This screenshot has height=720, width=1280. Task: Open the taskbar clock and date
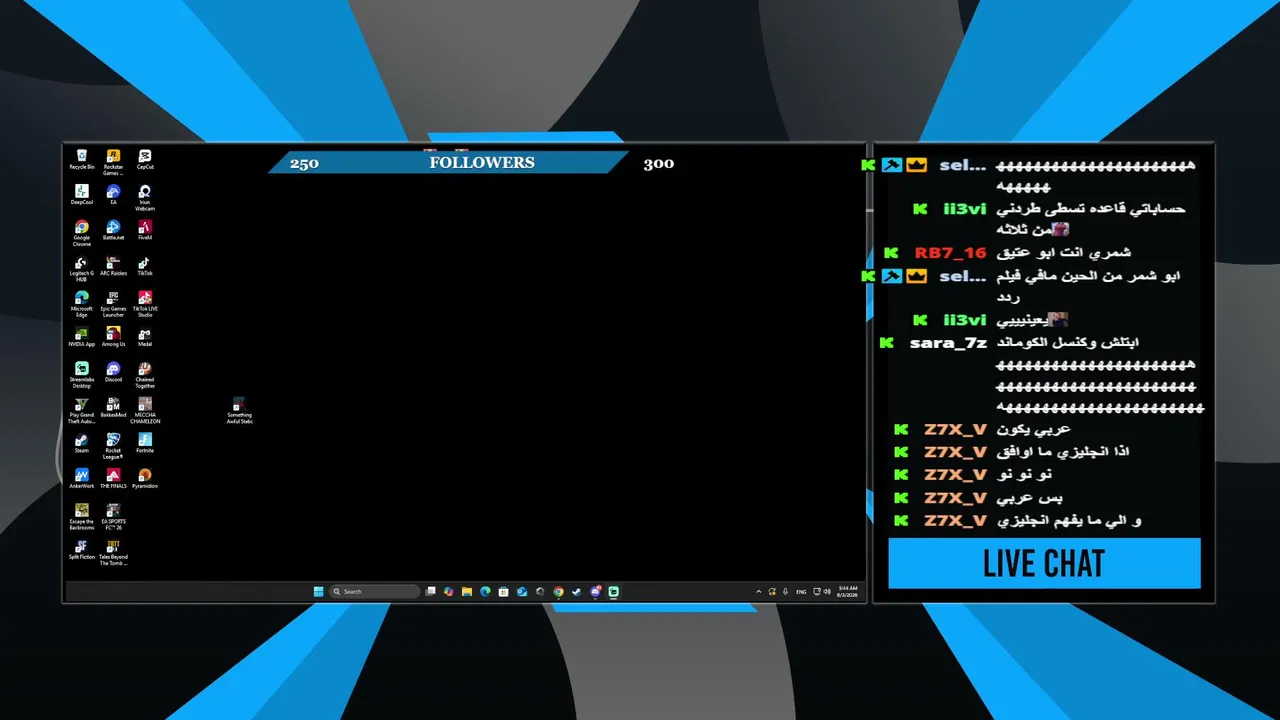pos(848,592)
